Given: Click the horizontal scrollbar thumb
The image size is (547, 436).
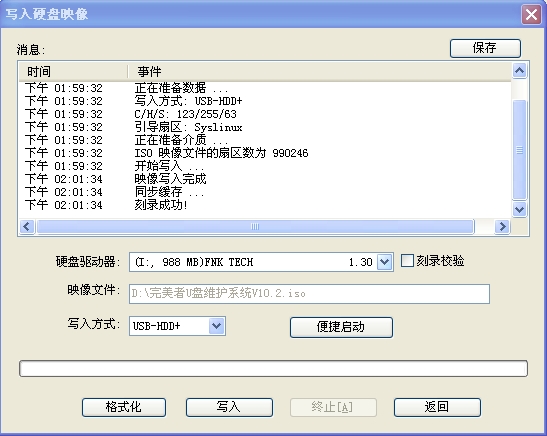Looking at the screenshot, I should tap(255, 227).
